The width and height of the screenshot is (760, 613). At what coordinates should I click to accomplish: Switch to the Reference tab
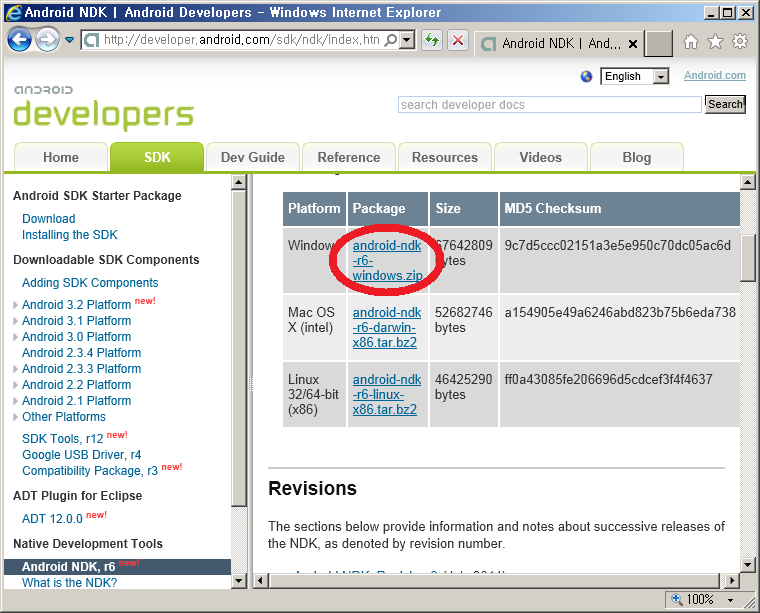point(348,157)
